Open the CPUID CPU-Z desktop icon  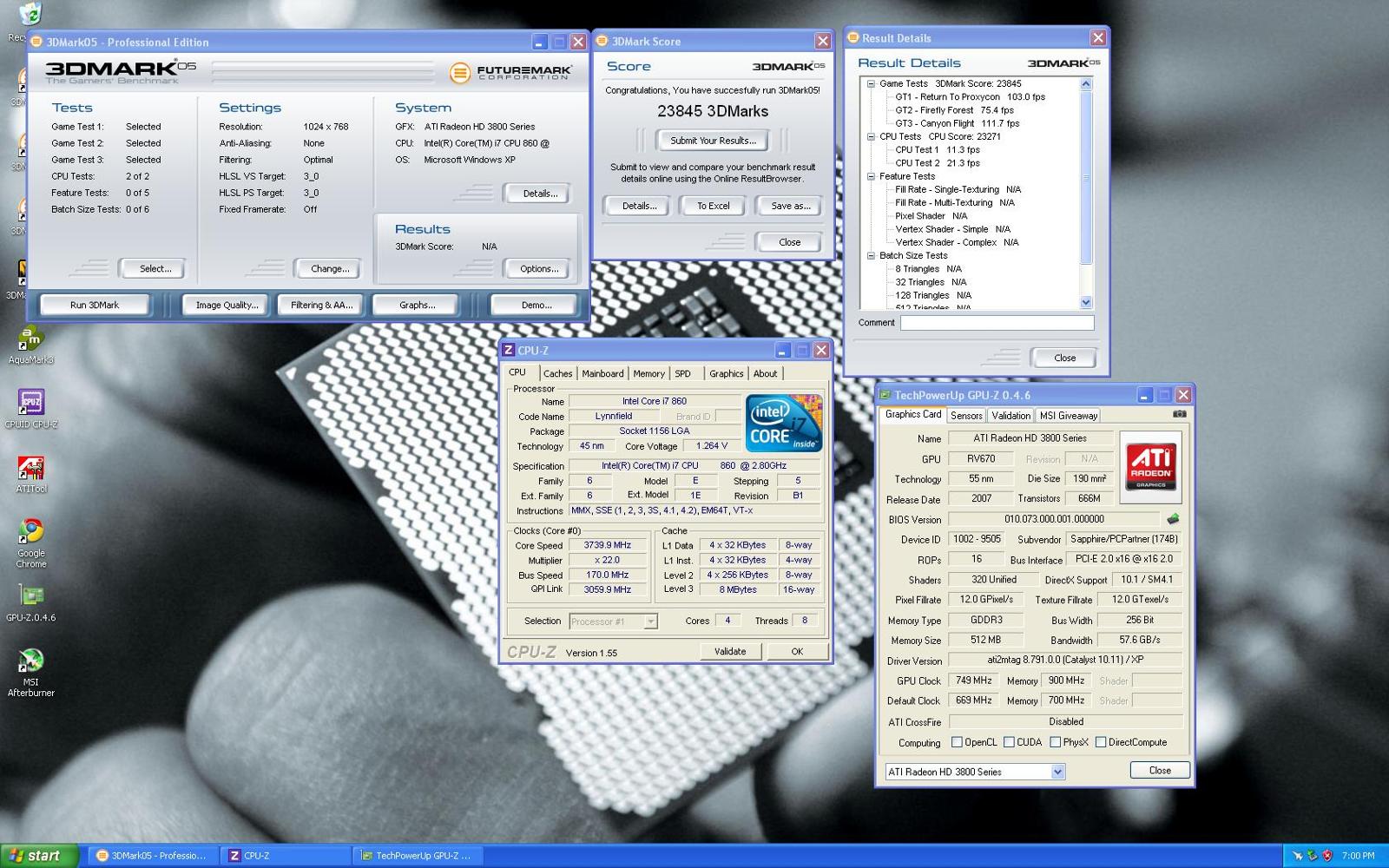coord(30,409)
